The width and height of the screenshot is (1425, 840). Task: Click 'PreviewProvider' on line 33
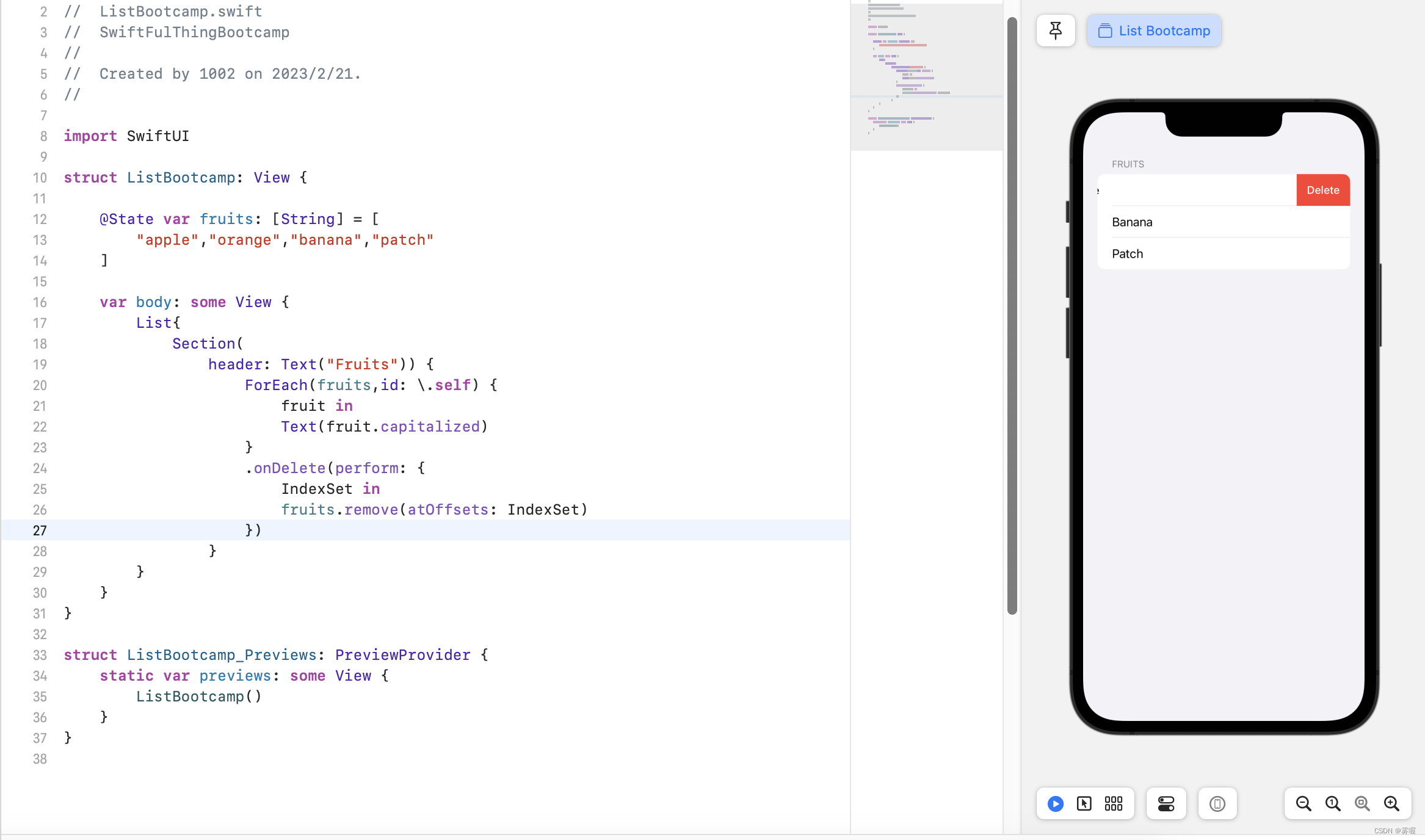pyautogui.click(x=403, y=655)
